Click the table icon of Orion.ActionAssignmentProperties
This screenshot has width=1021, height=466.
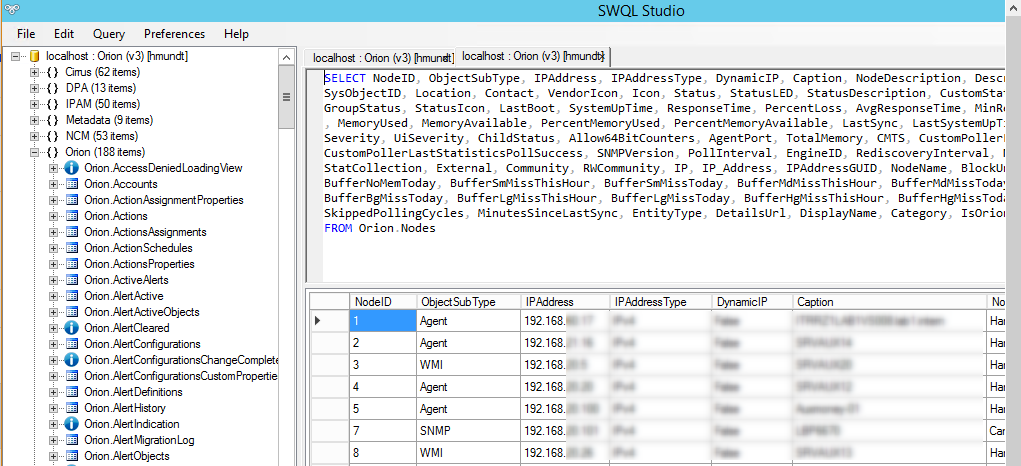(x=72, y=200)
